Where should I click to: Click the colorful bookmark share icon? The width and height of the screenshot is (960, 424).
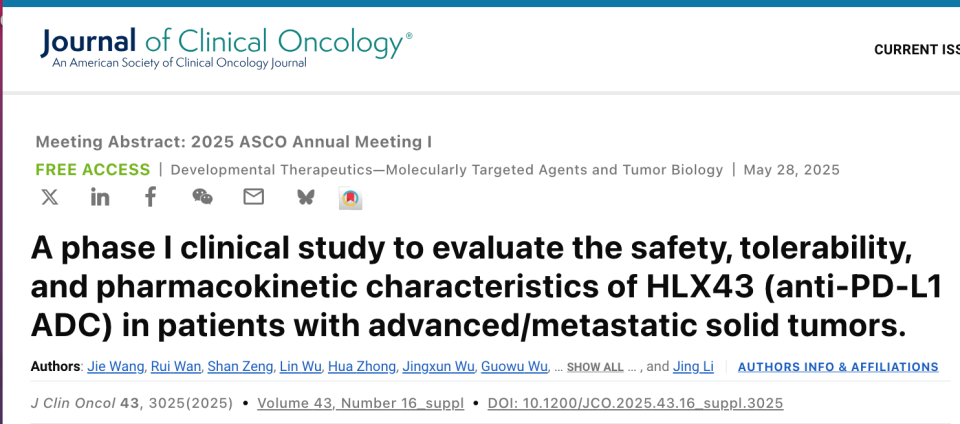350,198
